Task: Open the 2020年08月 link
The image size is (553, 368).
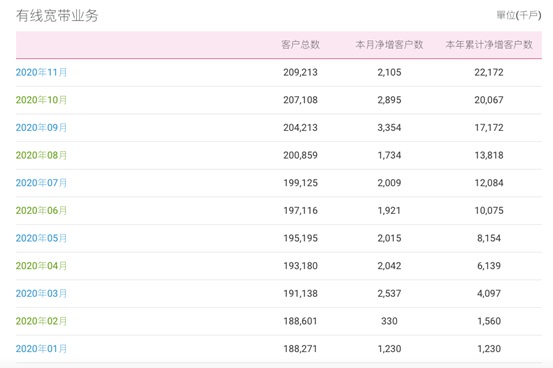Action: point(41,155)
